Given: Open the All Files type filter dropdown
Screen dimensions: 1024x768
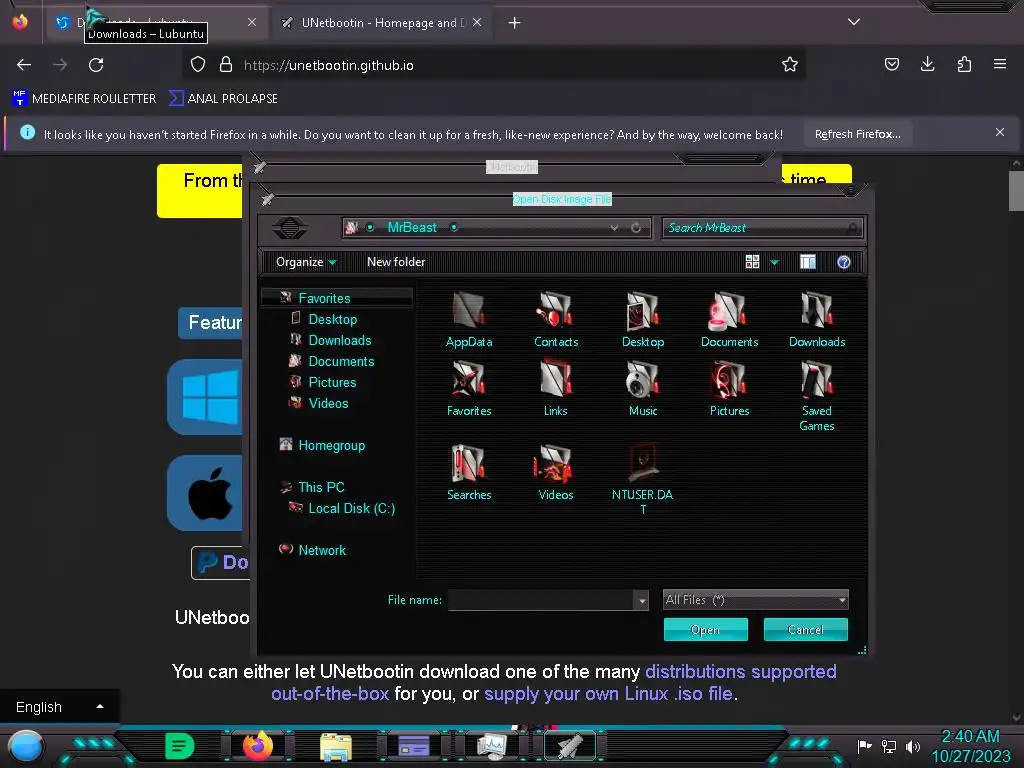Looking at the screenshot, I should point(756,600).
